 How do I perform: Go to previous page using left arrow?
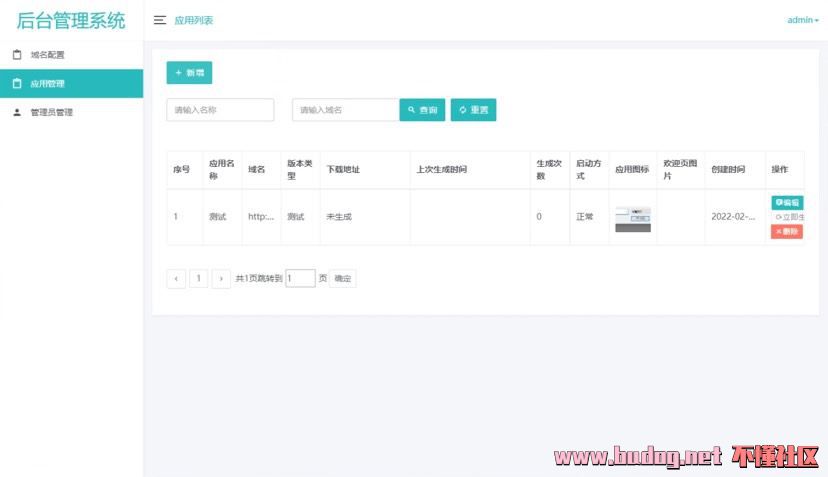point(176,279)
